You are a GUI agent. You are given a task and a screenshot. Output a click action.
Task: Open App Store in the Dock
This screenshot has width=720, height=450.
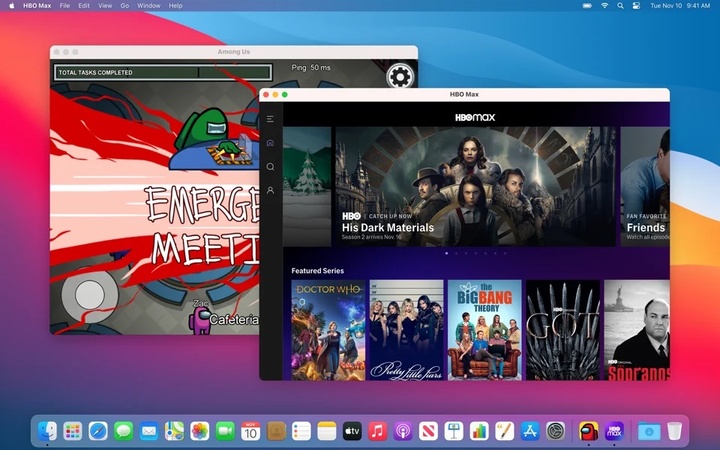click(x=530, y=431)
